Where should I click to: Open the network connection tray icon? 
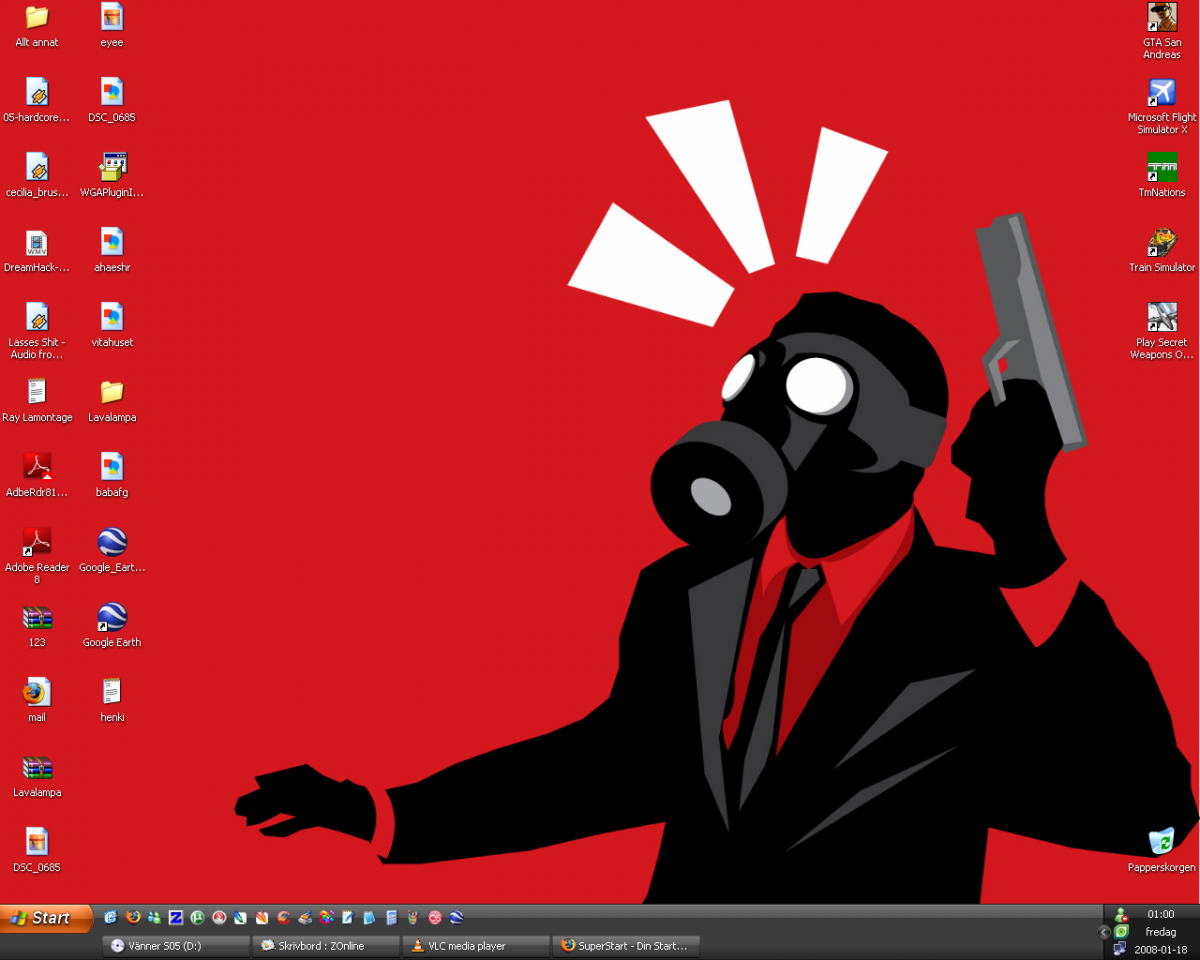pos(1121,948)
